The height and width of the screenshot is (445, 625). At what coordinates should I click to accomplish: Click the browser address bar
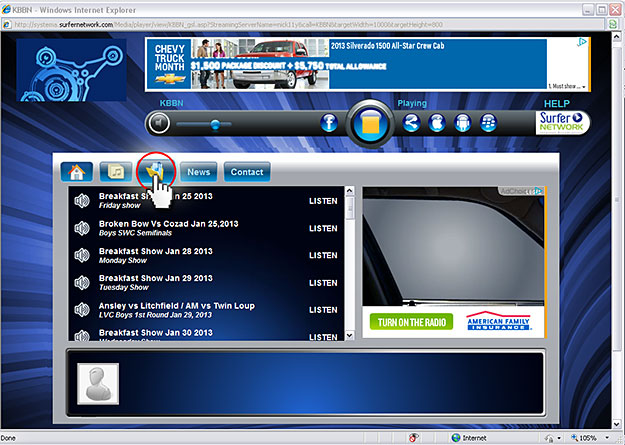[305, 24]
